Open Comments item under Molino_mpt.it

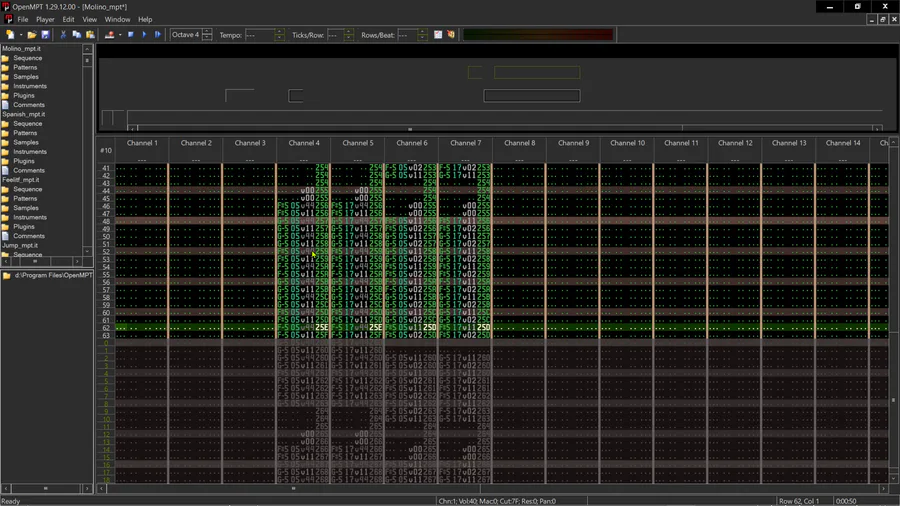[29, 105]
